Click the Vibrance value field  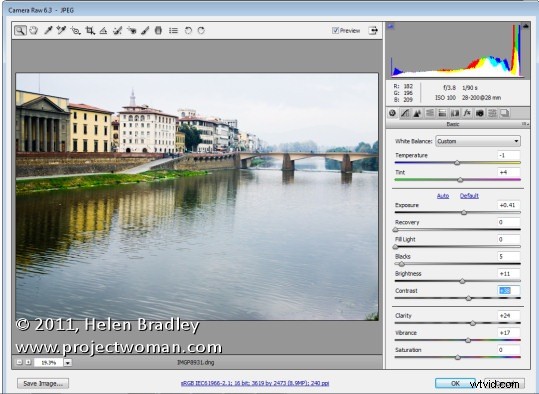pos(508,333)
